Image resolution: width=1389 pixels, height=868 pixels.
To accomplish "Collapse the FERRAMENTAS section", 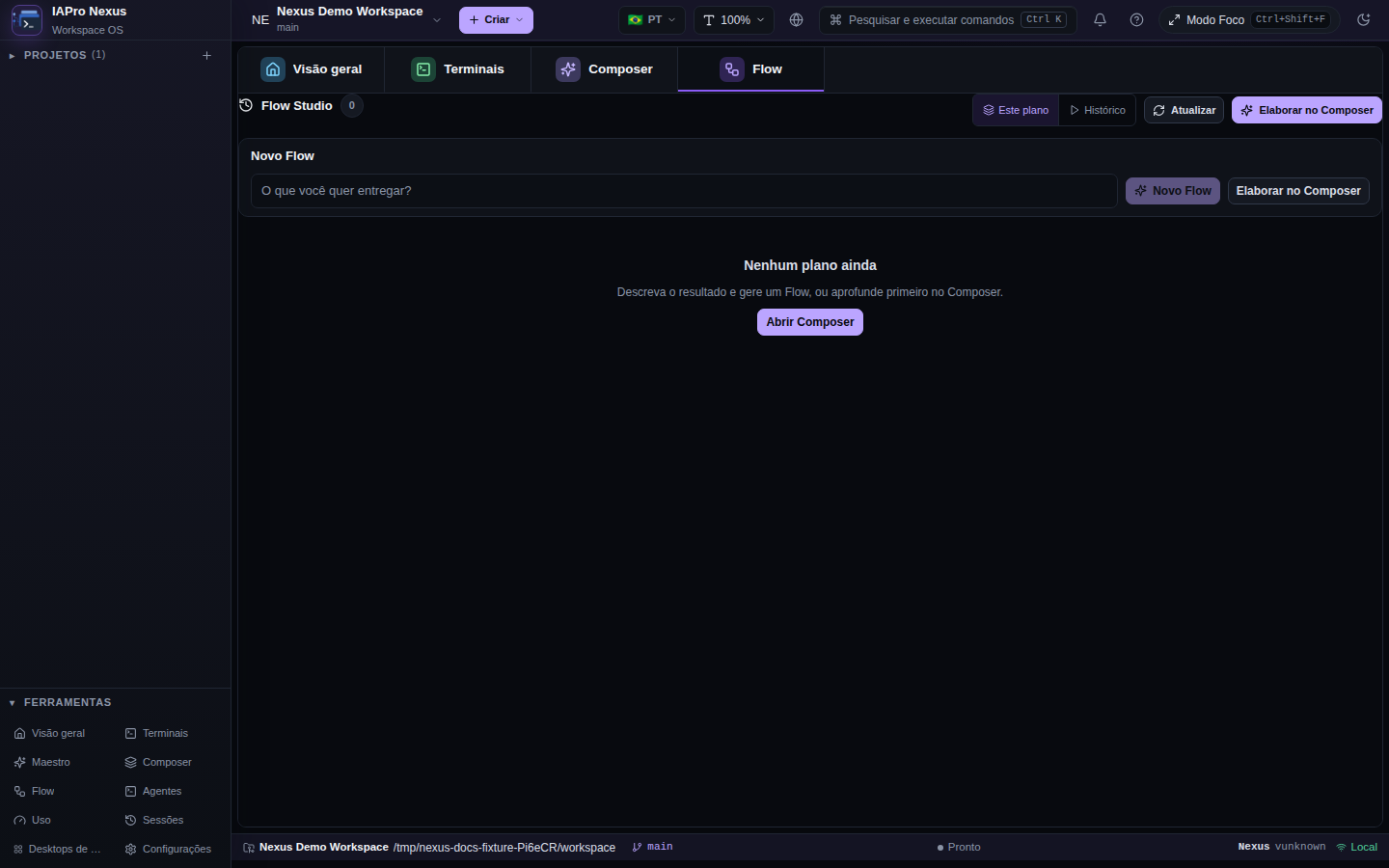I will 60,703.
